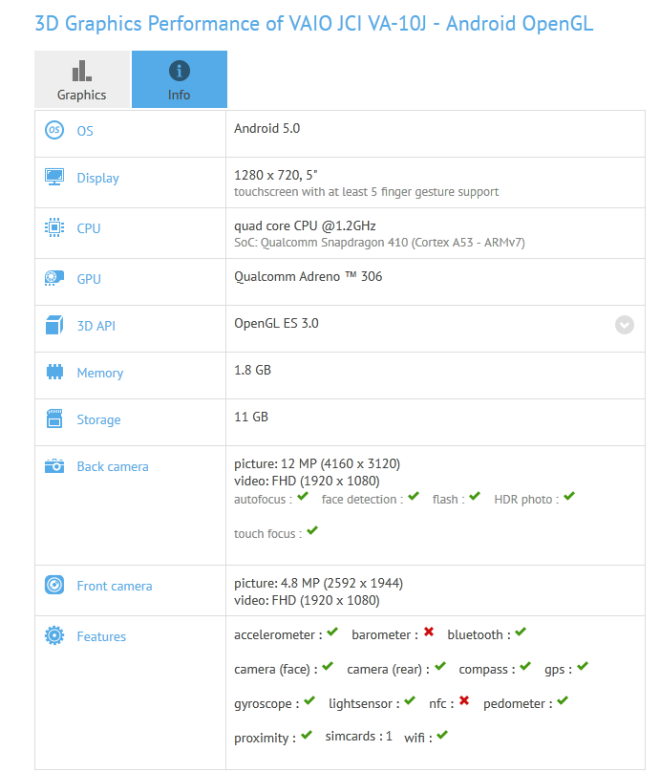Viewport: 660px width, 772px height.
Task: Click the HDR photo check mark
Action: click(x=569, y=496)
